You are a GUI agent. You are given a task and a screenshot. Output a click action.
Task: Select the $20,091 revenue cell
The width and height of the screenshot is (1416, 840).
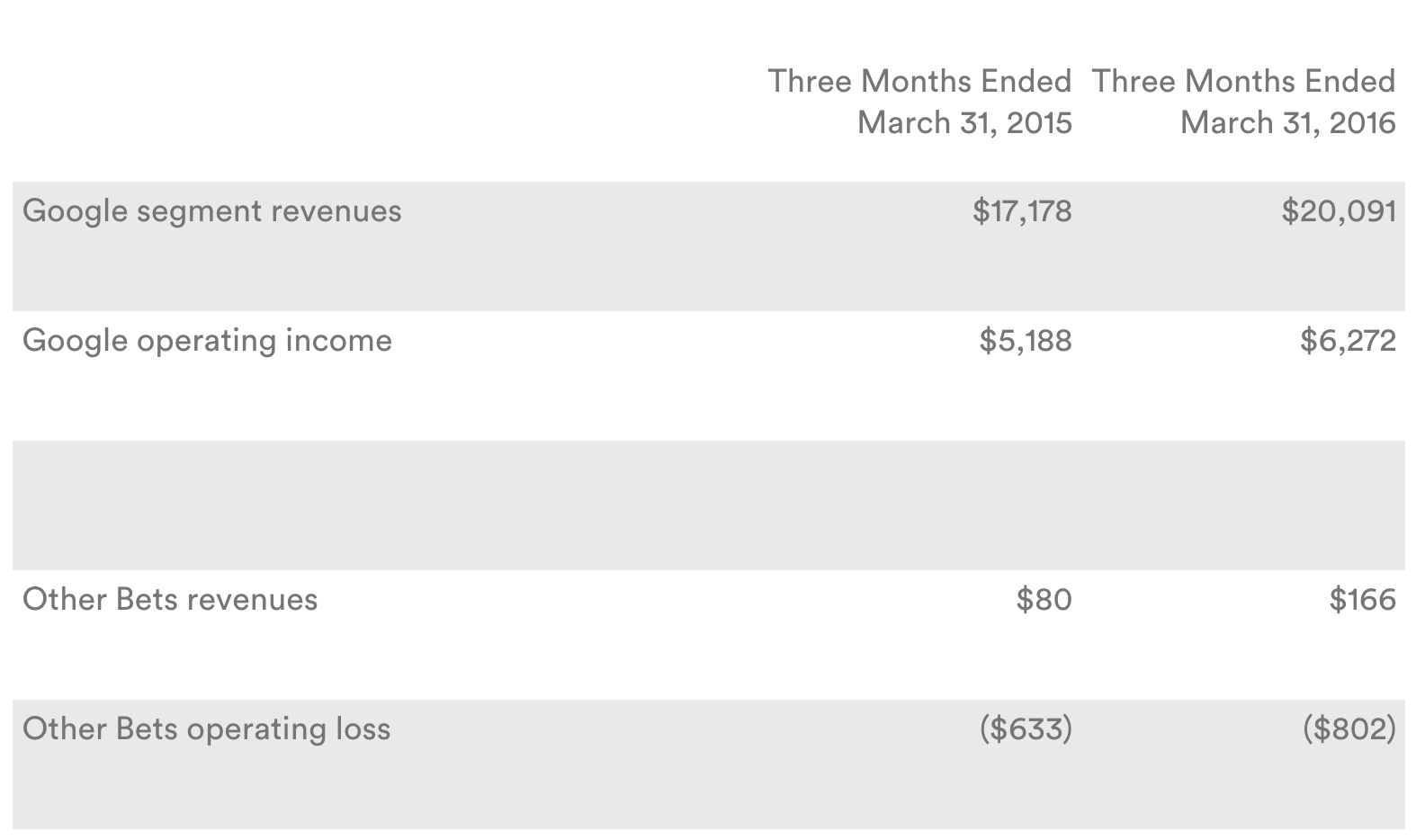(1339, 211)
